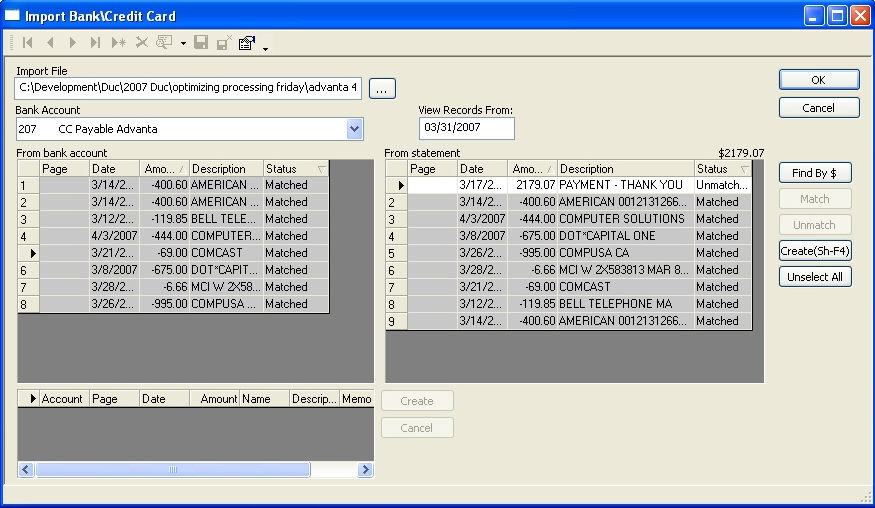Jump to last record toolbar icon
This screenshot has width=875, height=508.
tap(95, 42)
